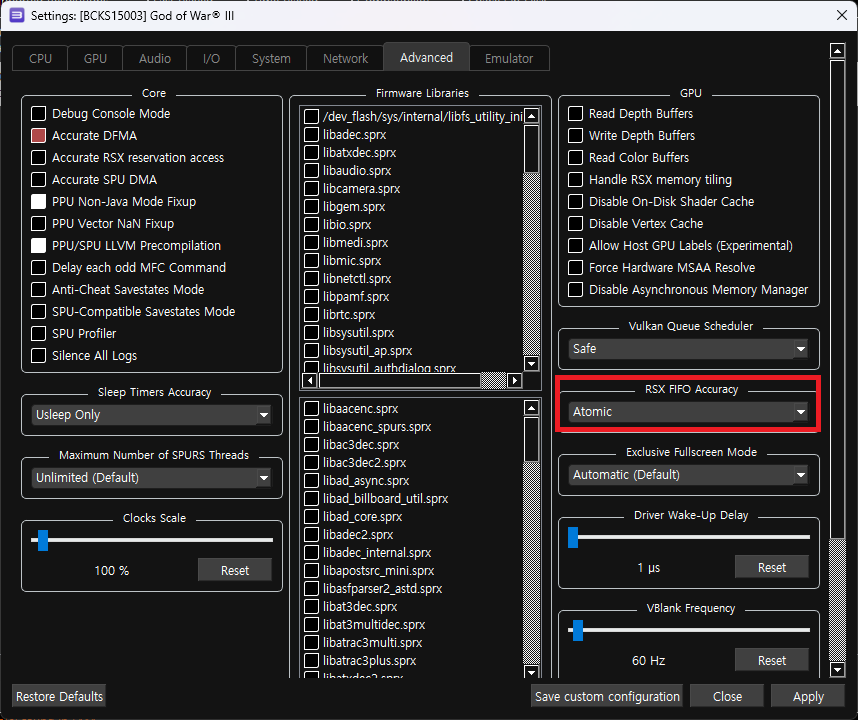Tick libac3dec.sprx library checkbox

pyautogui.click(x=311, y=445)
